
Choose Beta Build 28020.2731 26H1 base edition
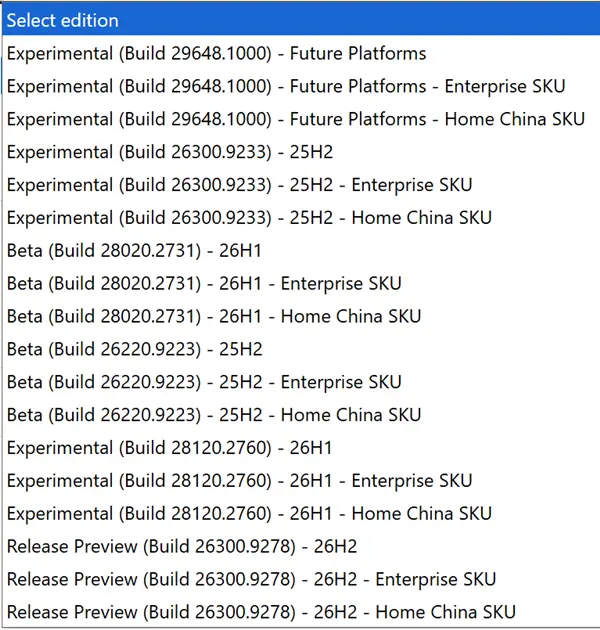click(301, 250)
